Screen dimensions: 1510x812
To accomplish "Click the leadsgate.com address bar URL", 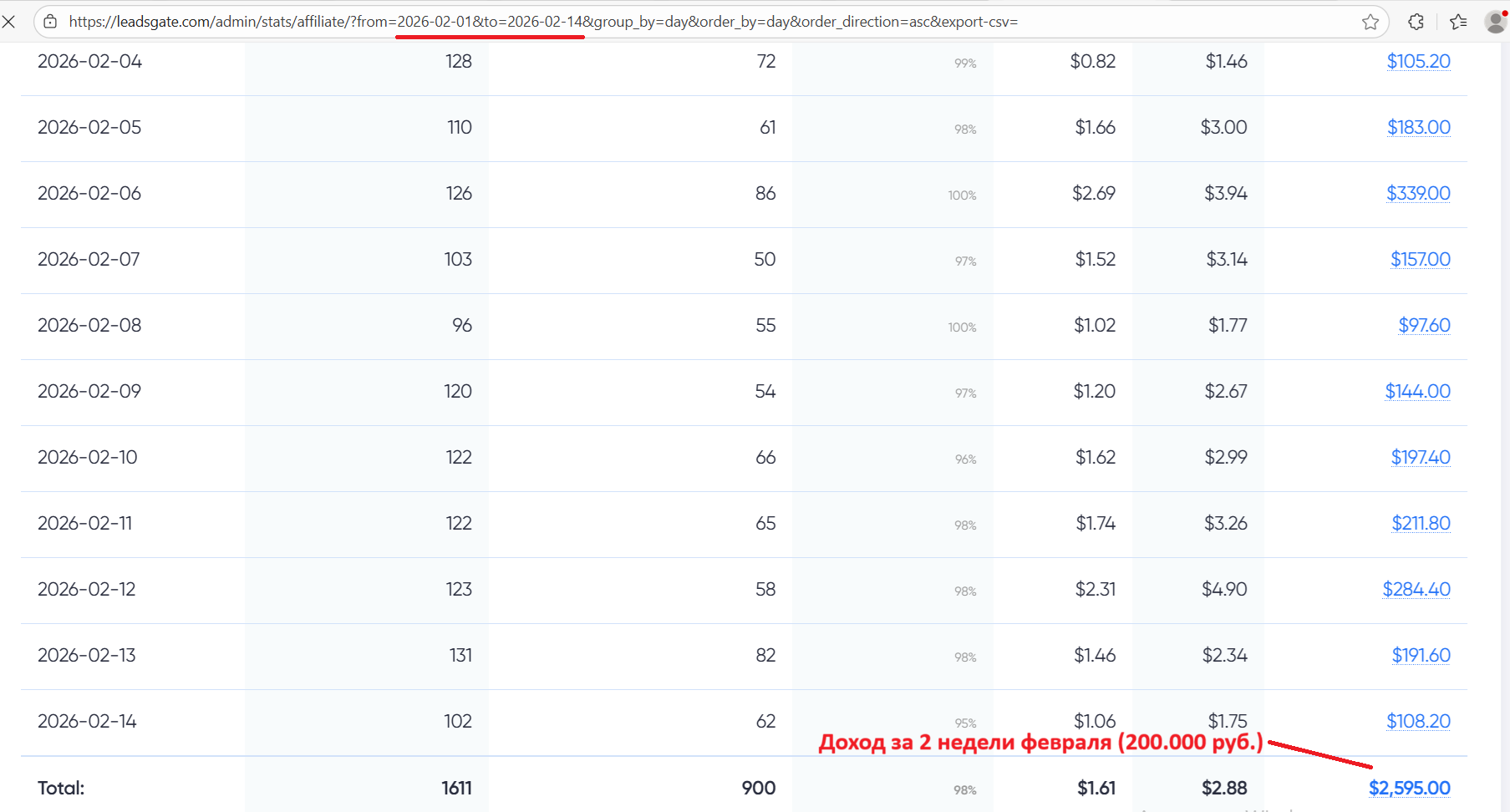I will pyautogui.click(x=543, y=22).
